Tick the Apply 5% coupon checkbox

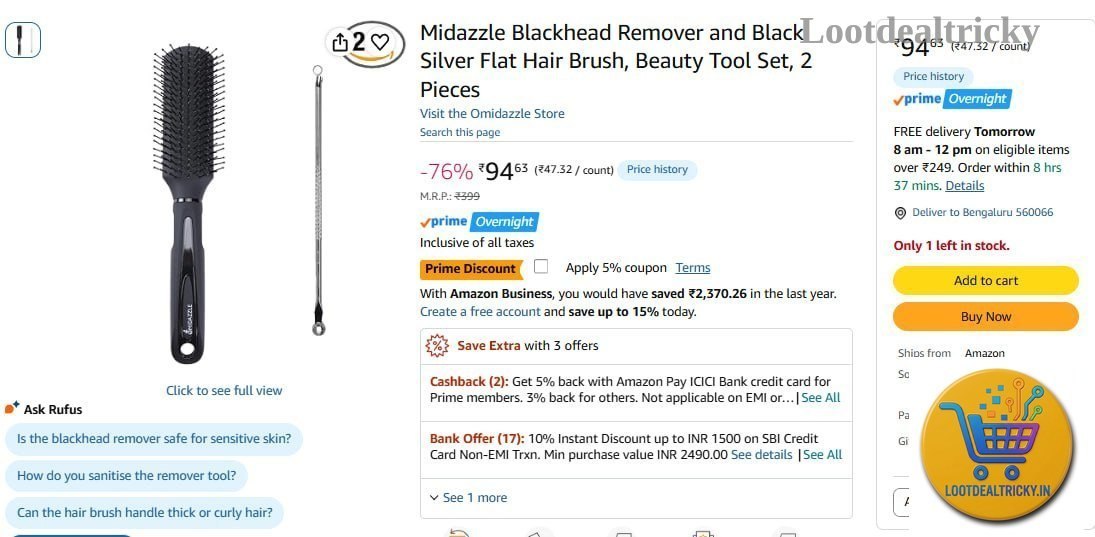coord(541,266)
